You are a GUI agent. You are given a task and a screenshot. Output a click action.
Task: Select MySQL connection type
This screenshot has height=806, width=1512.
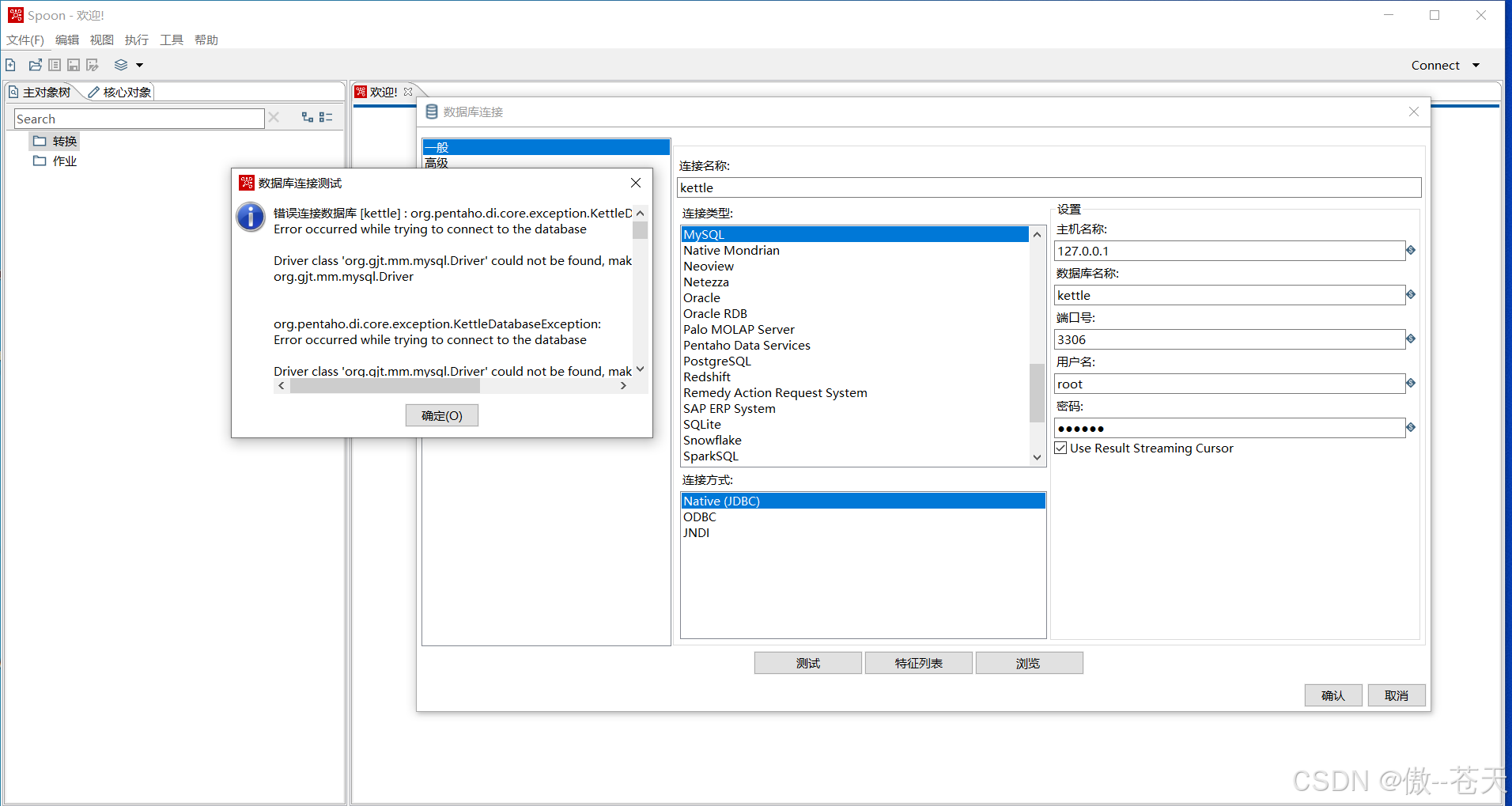tap(855, 234)
